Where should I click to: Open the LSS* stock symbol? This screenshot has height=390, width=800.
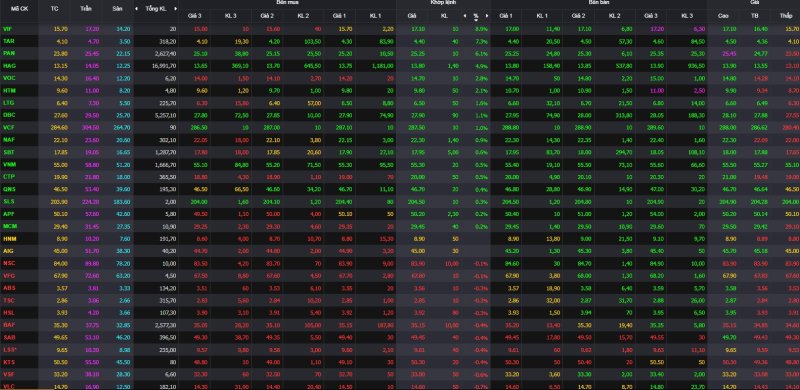[10, 350]
